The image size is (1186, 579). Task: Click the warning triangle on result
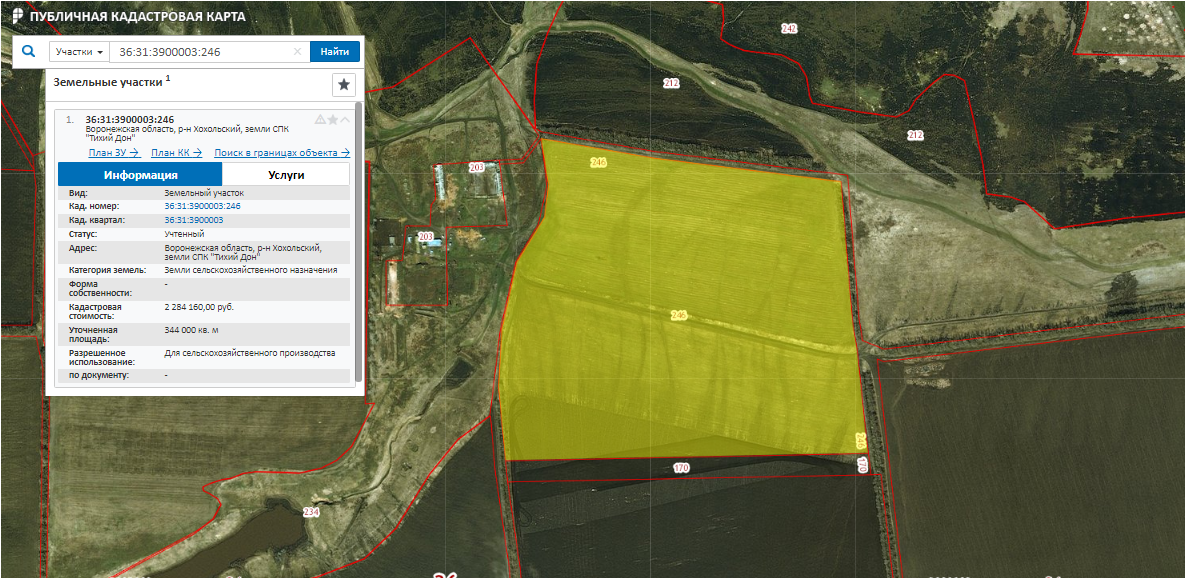[320, 119]
